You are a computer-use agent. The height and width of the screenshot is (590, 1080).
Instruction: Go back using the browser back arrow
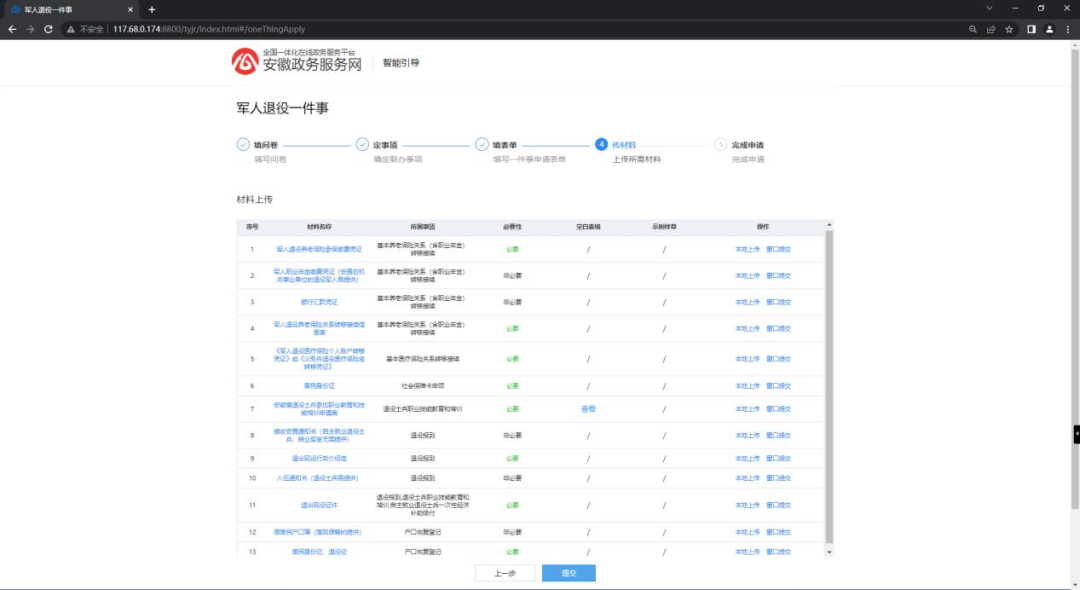click(12, 30)
